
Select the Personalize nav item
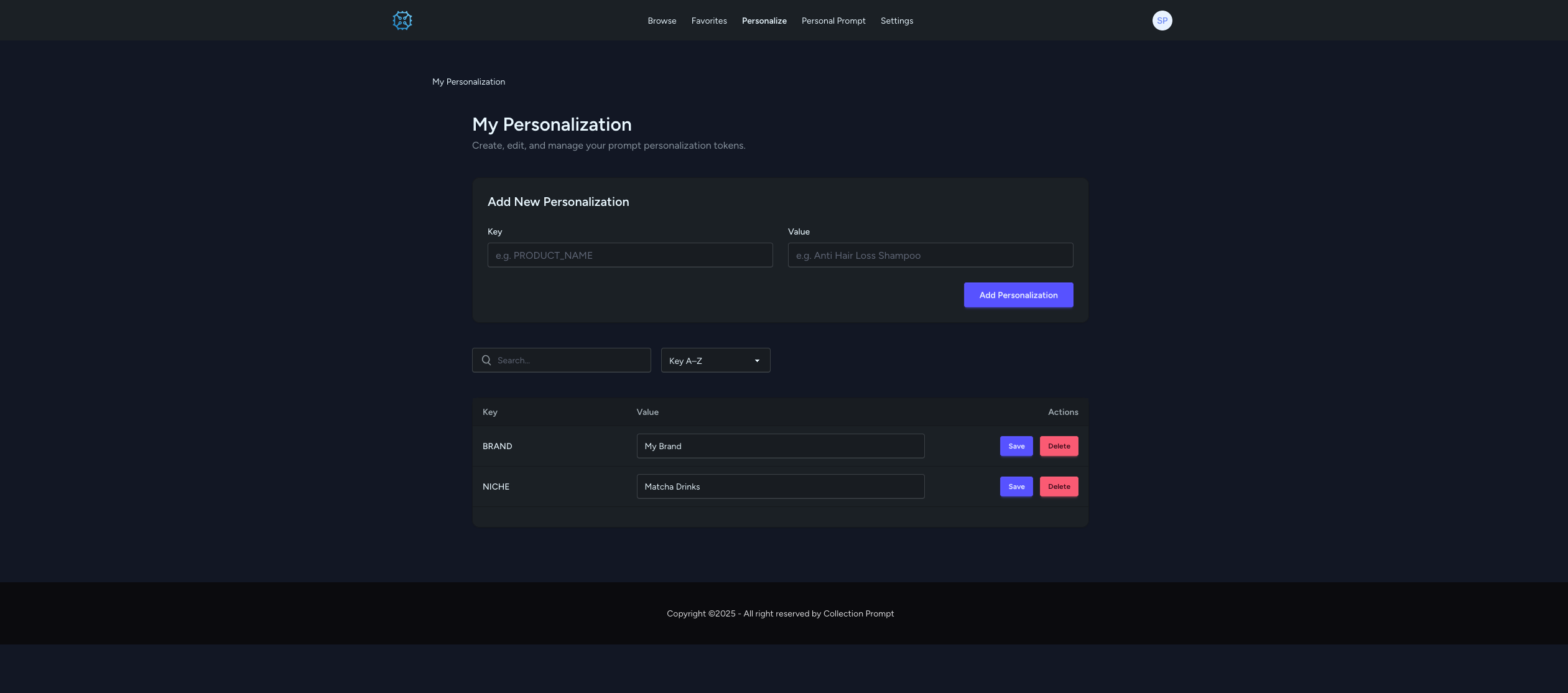click(x=764, y=21)
